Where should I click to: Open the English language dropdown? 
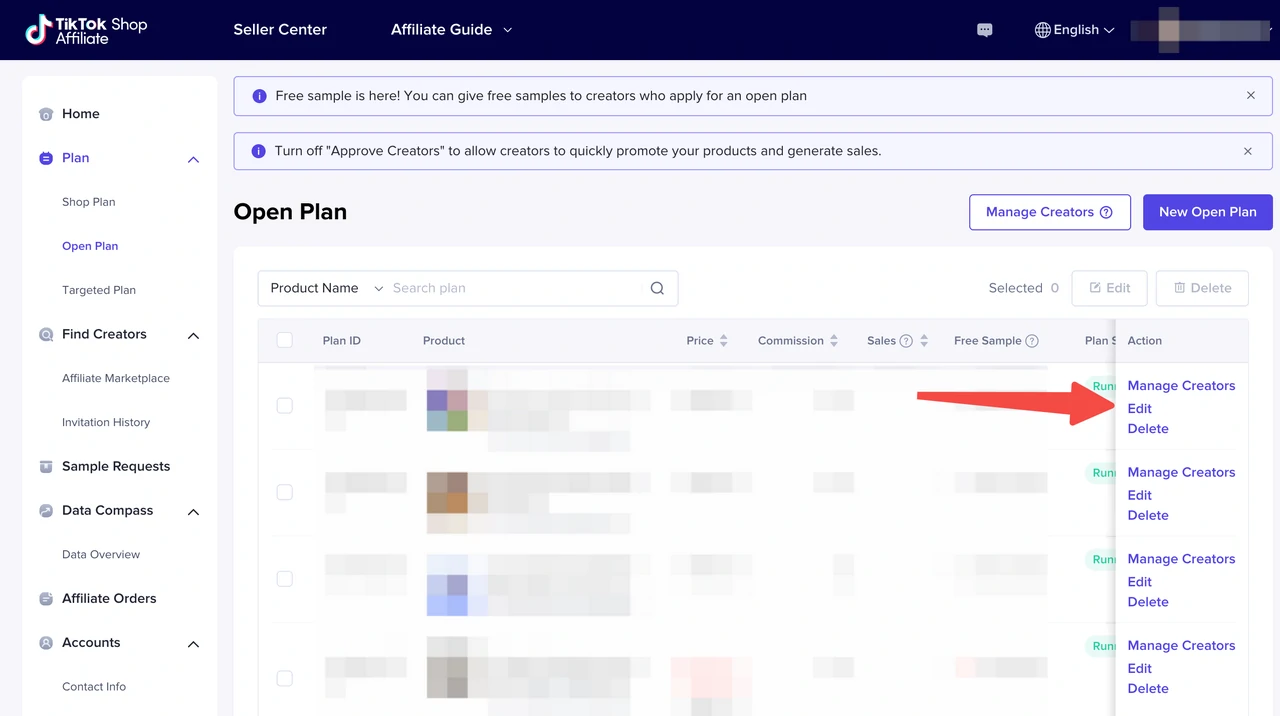1074,30
